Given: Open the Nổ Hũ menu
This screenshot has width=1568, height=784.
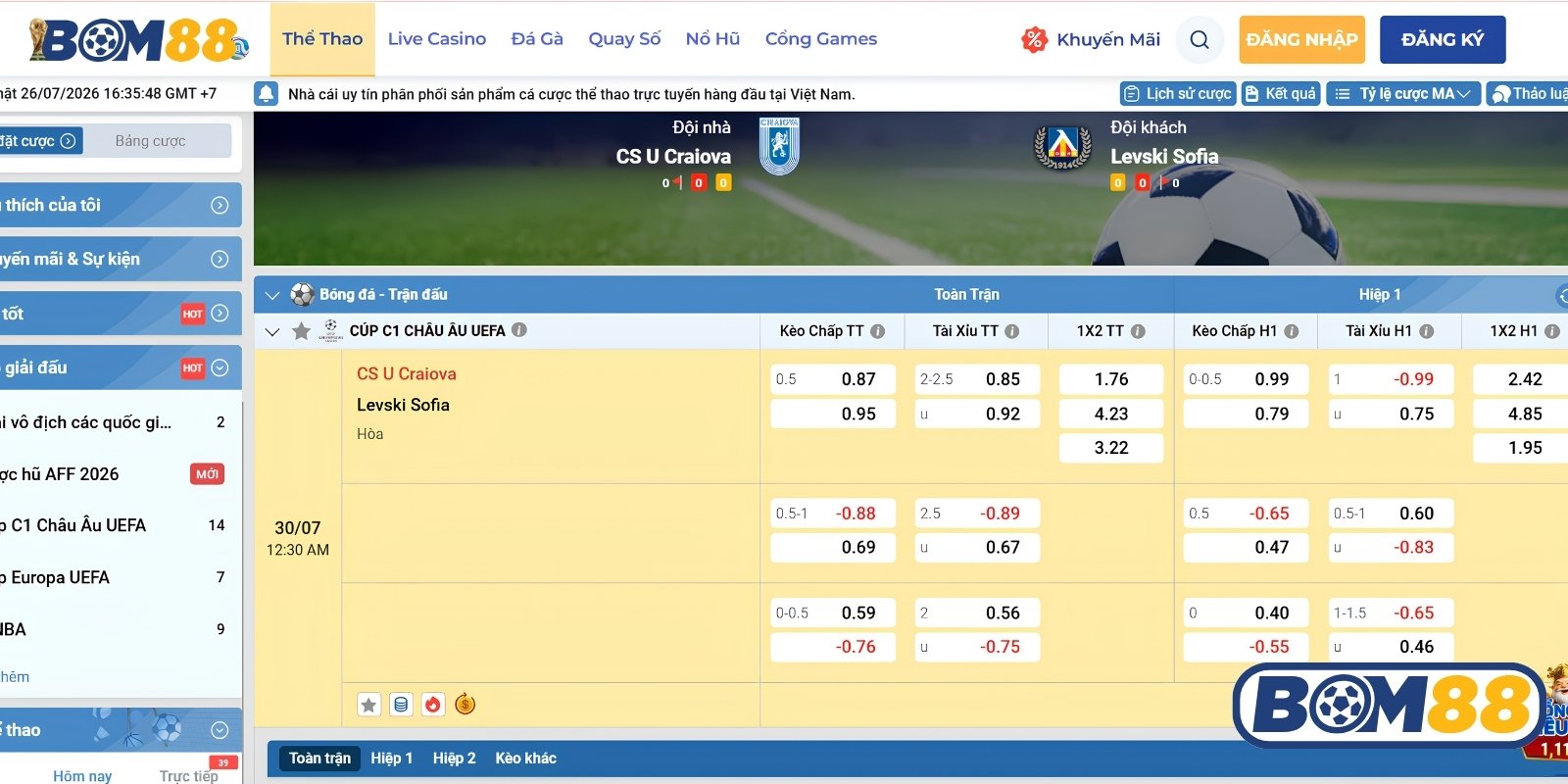Looking at the screenshot, I should (x=712, y=39).
